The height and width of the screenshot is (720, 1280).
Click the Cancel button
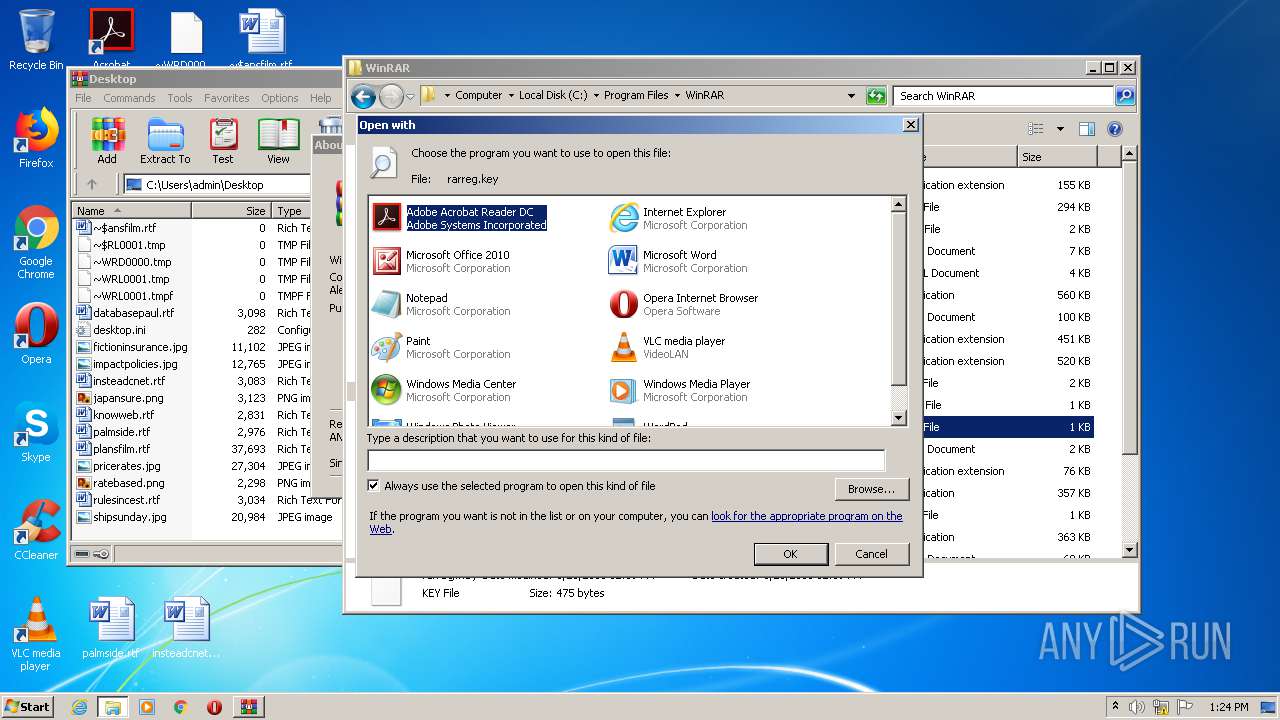pyautogui.click(x=871, y=554)
